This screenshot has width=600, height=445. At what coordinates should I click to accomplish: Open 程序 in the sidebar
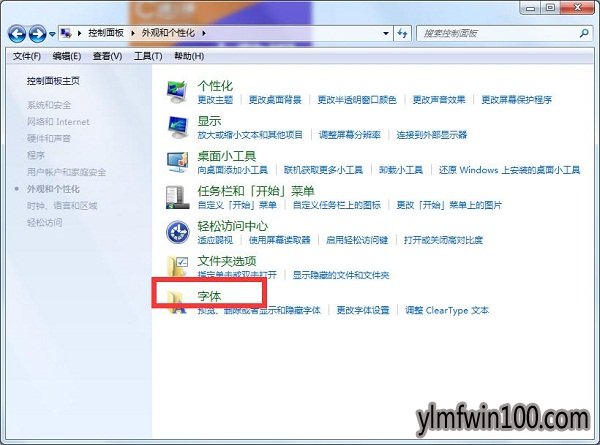point(36,155)
